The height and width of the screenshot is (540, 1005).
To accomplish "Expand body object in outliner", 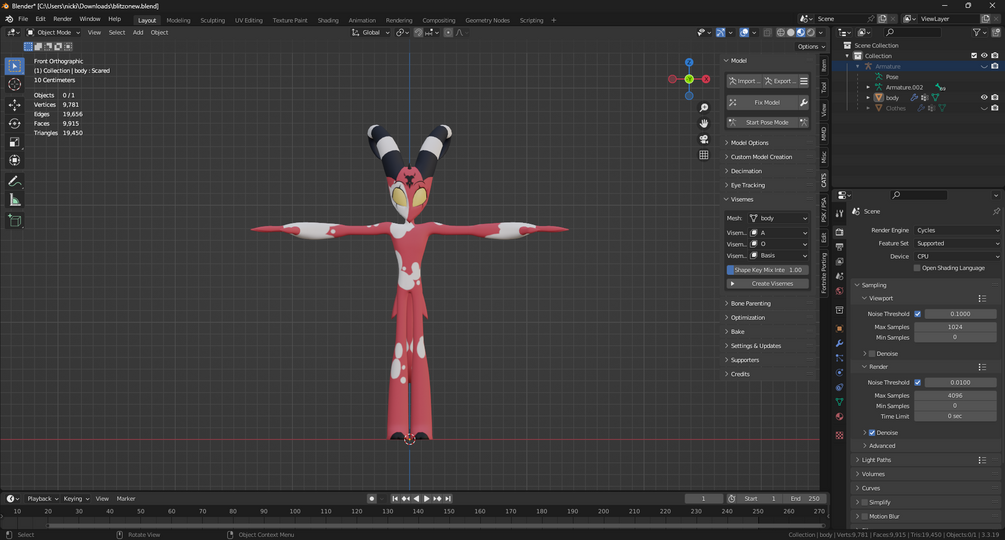I will (x=868, y=98).
